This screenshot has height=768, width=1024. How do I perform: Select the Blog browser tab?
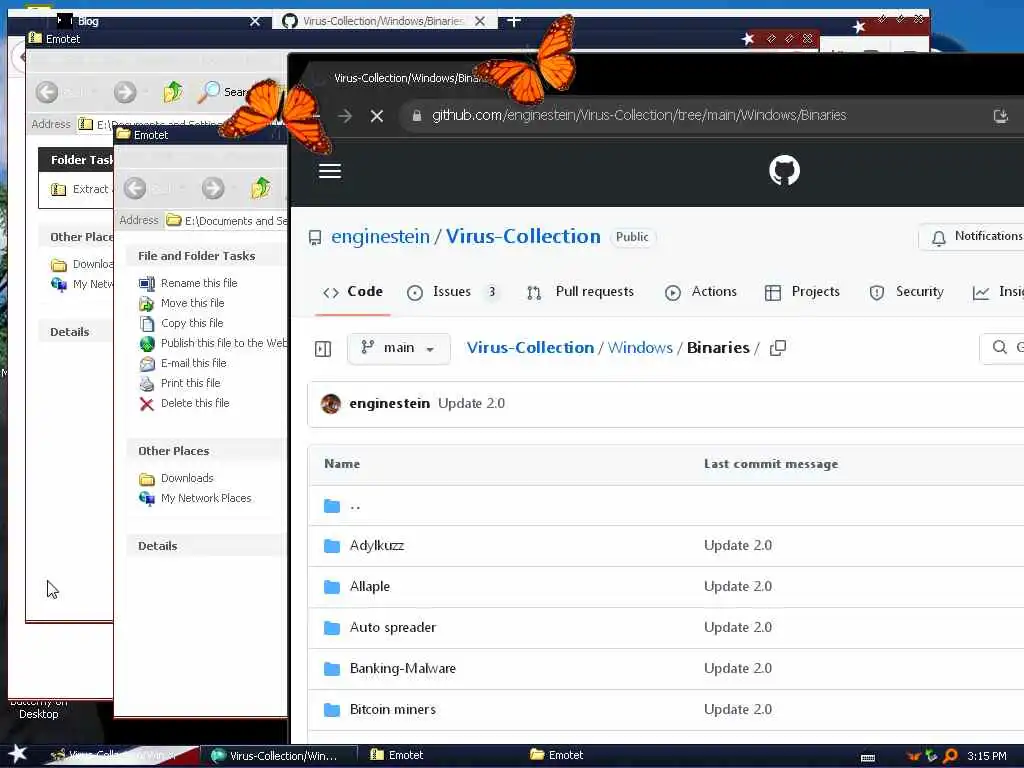(x=88, y=21)
